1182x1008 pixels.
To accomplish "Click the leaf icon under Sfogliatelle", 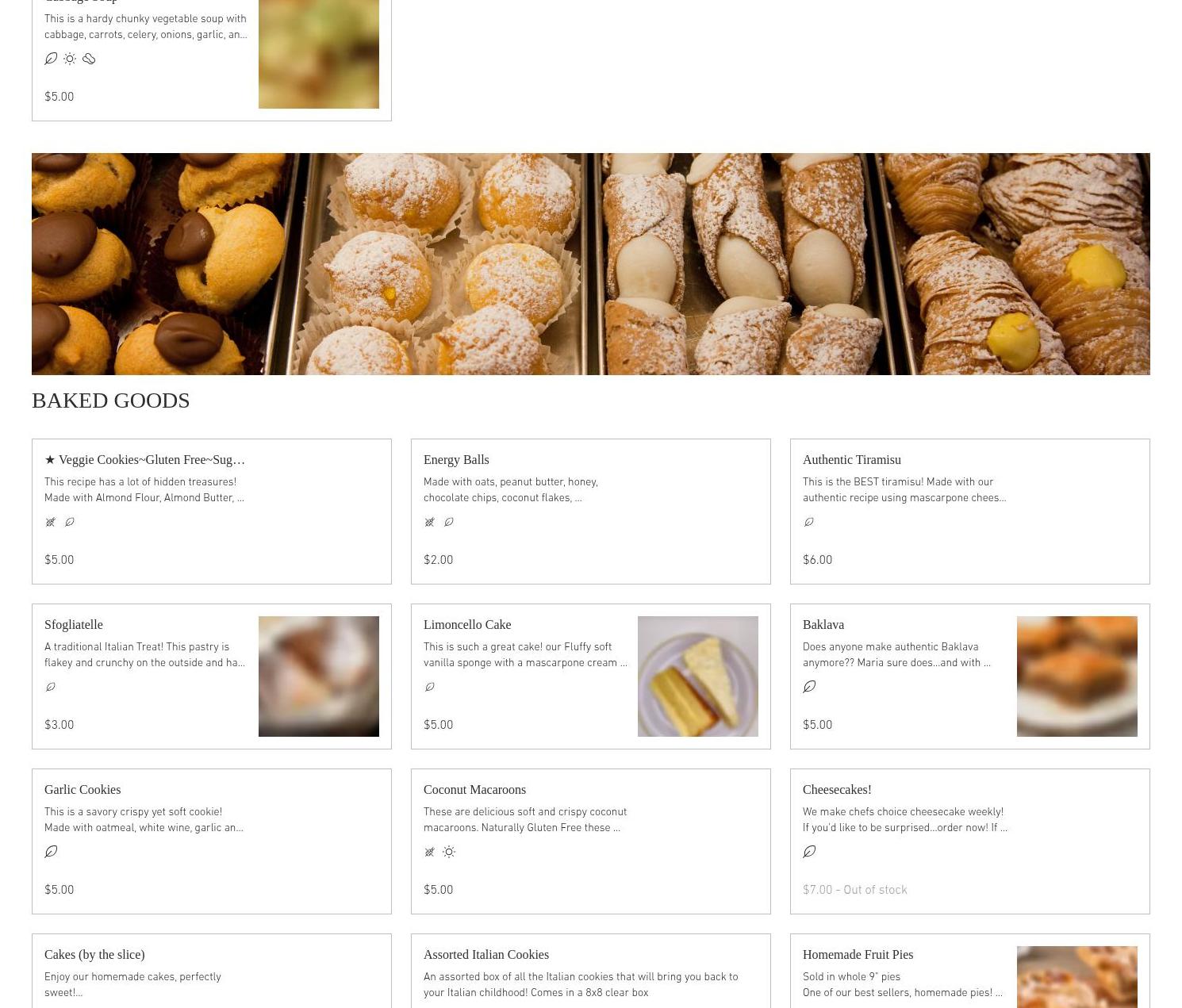I will (51, 687).
